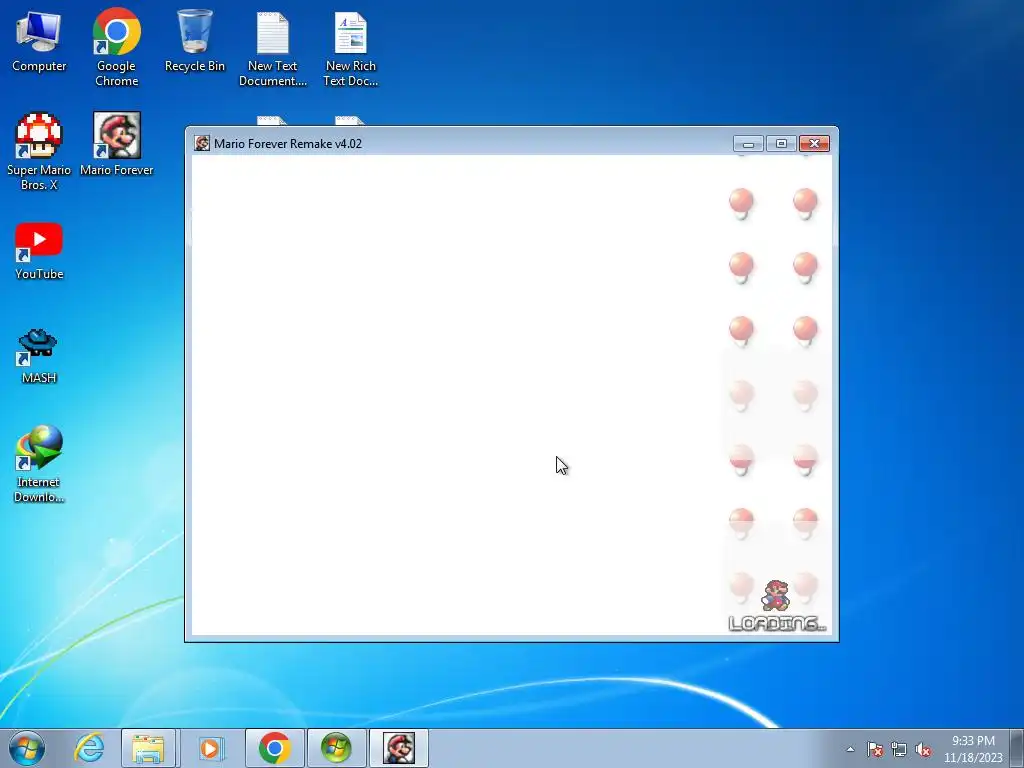Click the Mario Forever Remake window icon
Viewport: 1024px width, 768px height.
point(202,144)
